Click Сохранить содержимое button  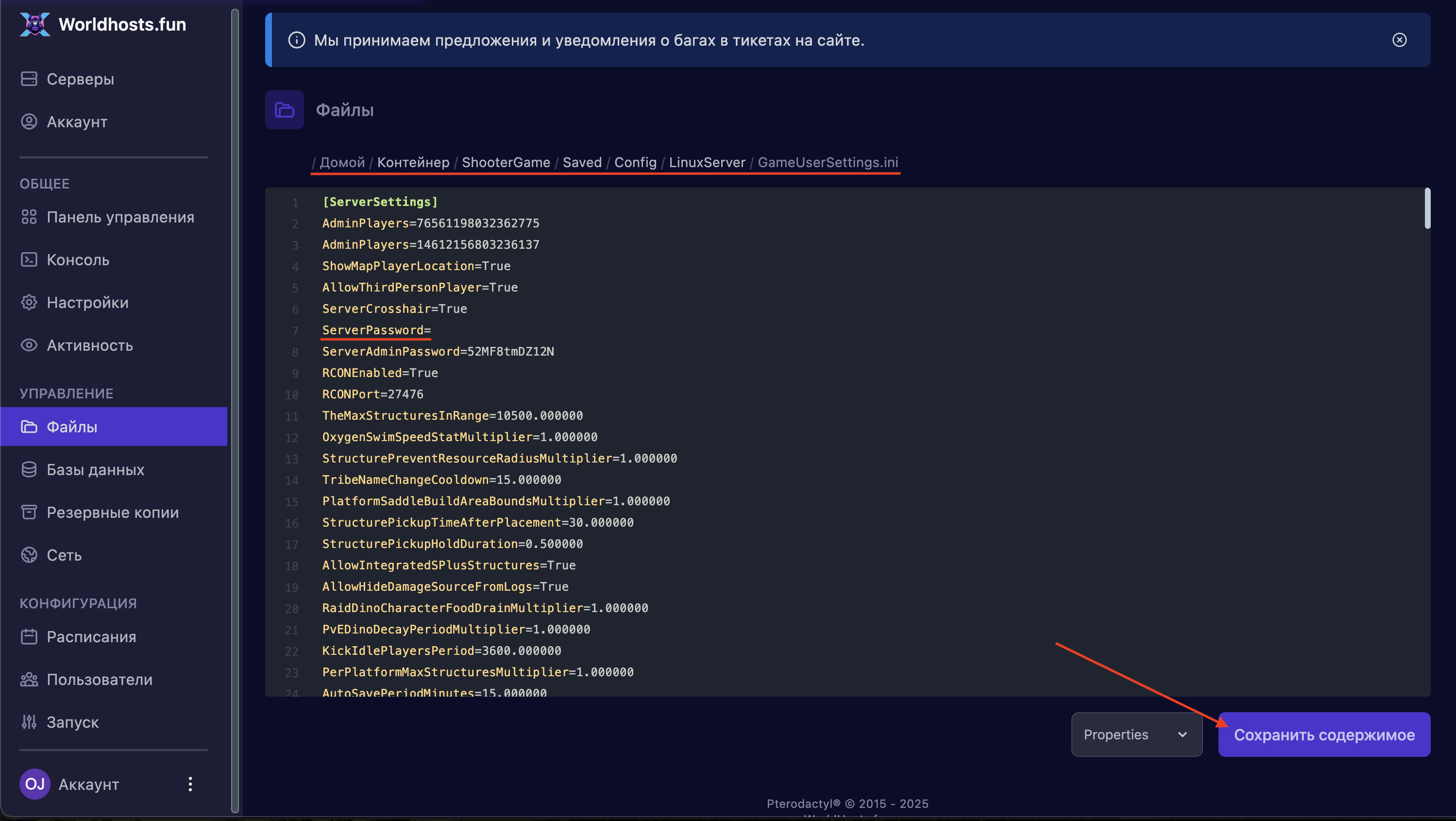point(1324,735)
